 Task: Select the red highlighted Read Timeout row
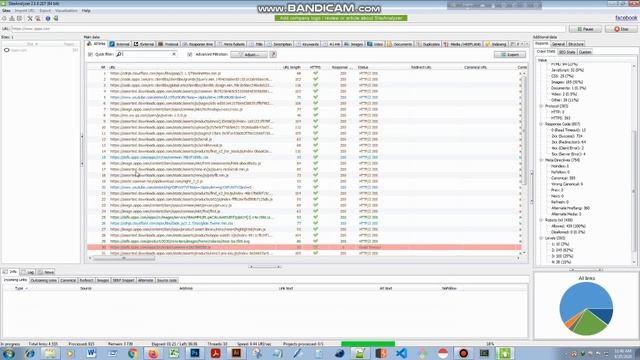(304, 247)
